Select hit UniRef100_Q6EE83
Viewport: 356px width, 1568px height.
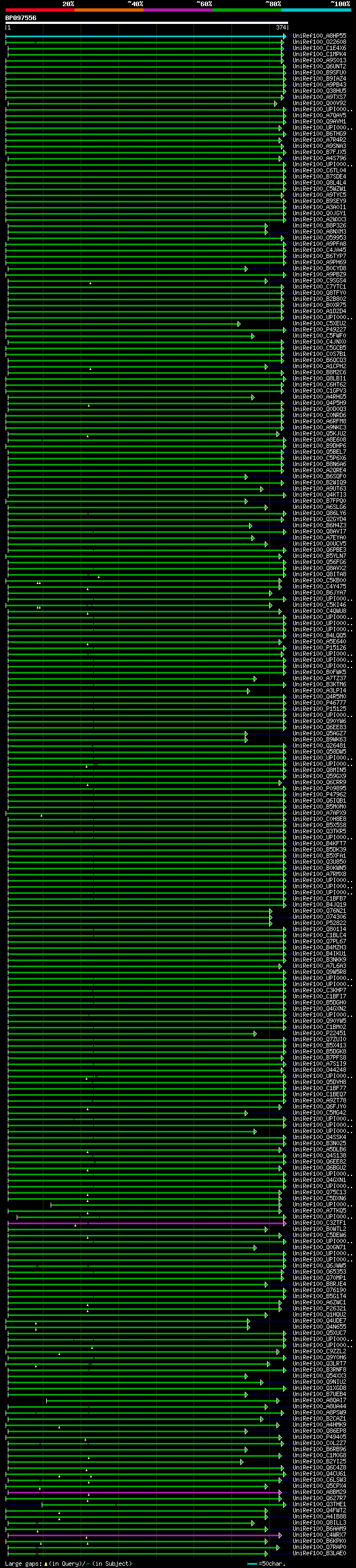319,727
